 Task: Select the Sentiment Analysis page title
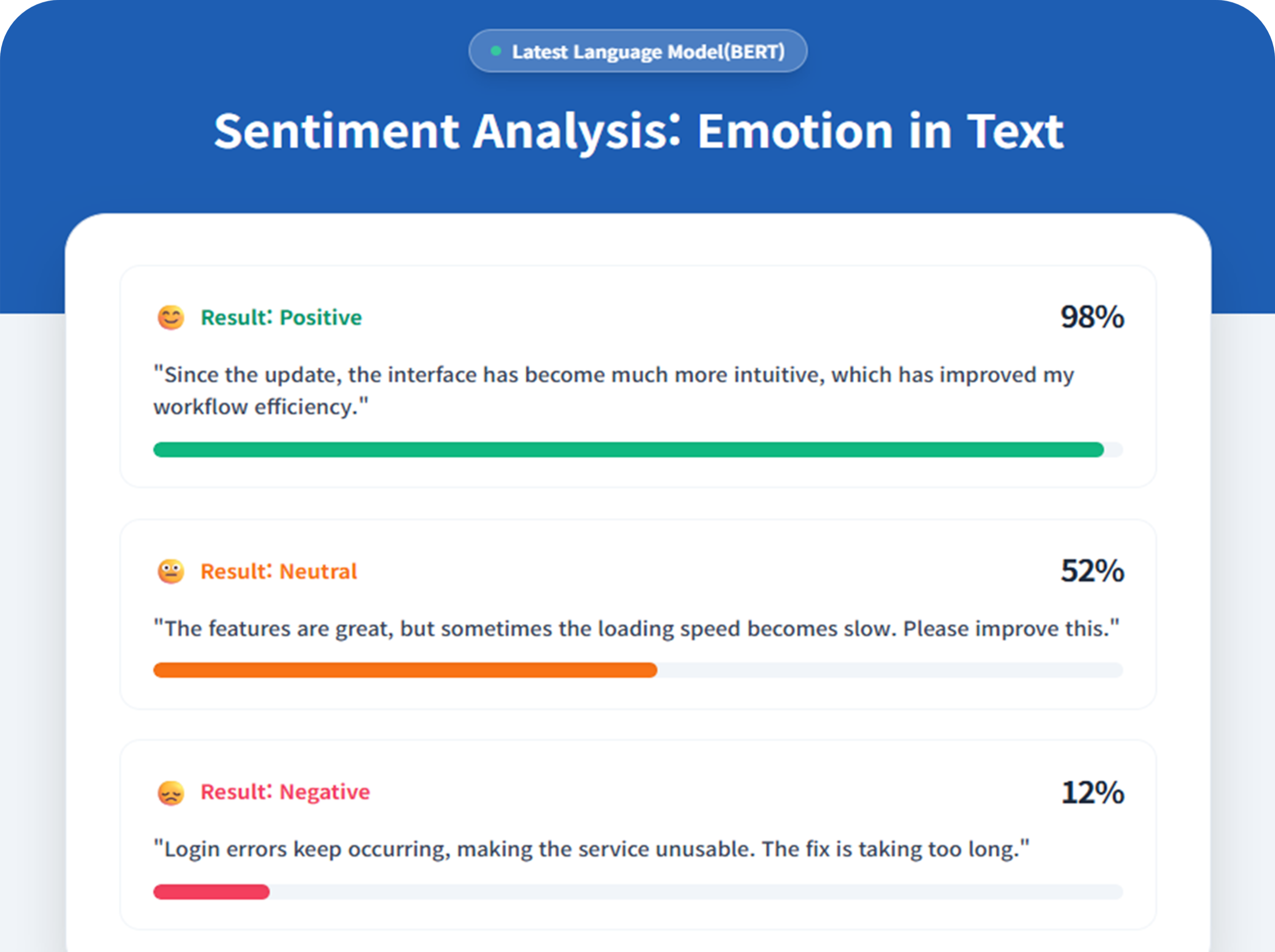click(638, 132)
